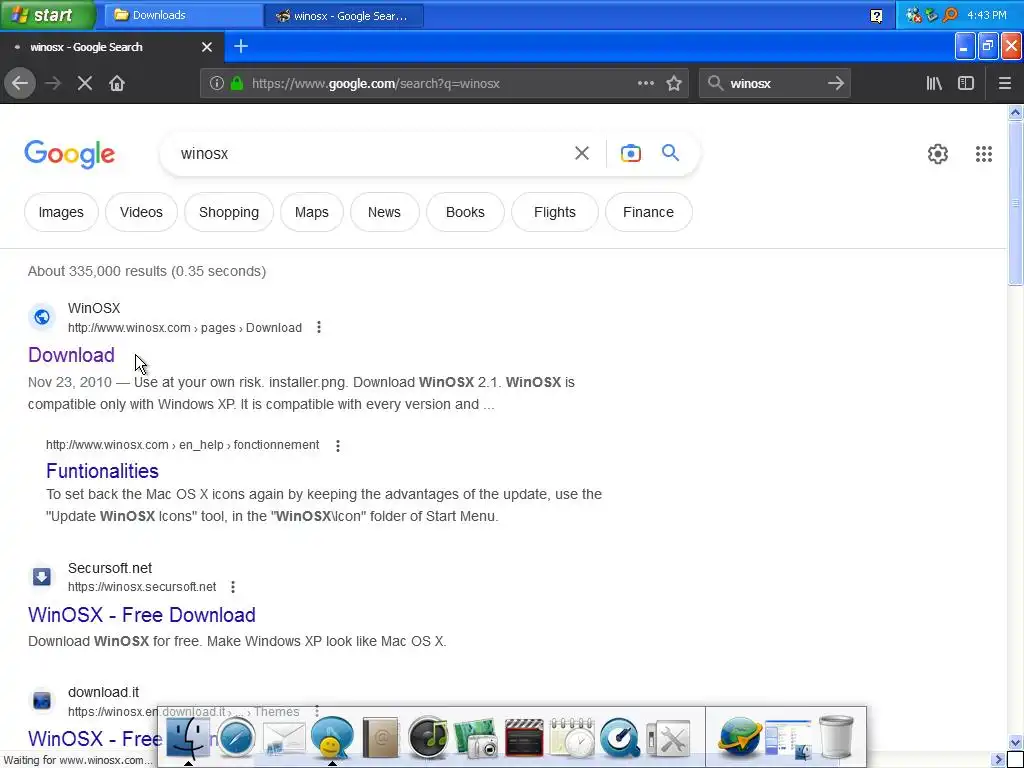
Task: Open the Firefox hamburger menu
Action: [x=1004, y=84]
